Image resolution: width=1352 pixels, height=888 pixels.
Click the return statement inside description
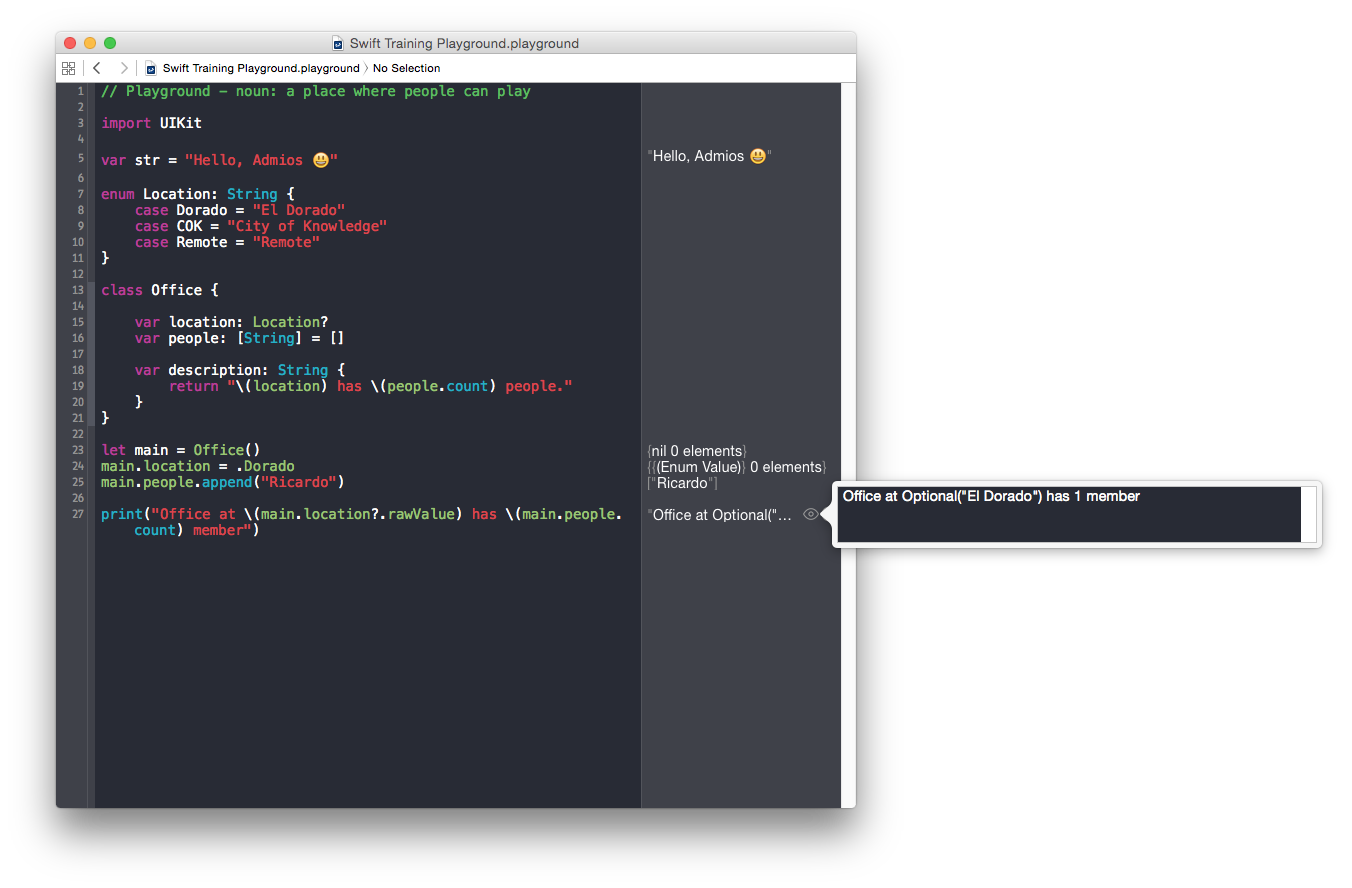click(x=370, y=386)
